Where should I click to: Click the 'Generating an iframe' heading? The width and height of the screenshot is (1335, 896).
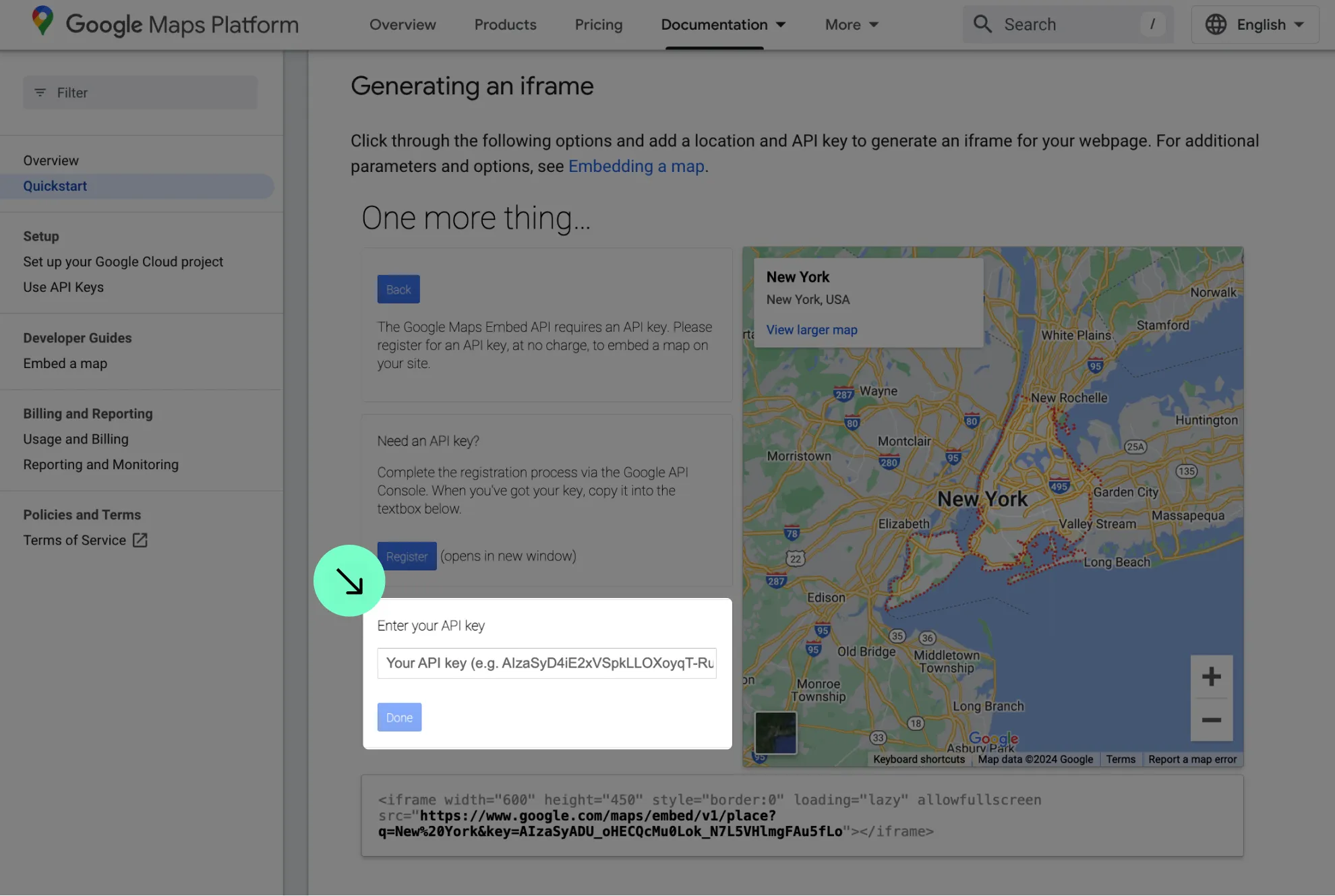(472, 86)
